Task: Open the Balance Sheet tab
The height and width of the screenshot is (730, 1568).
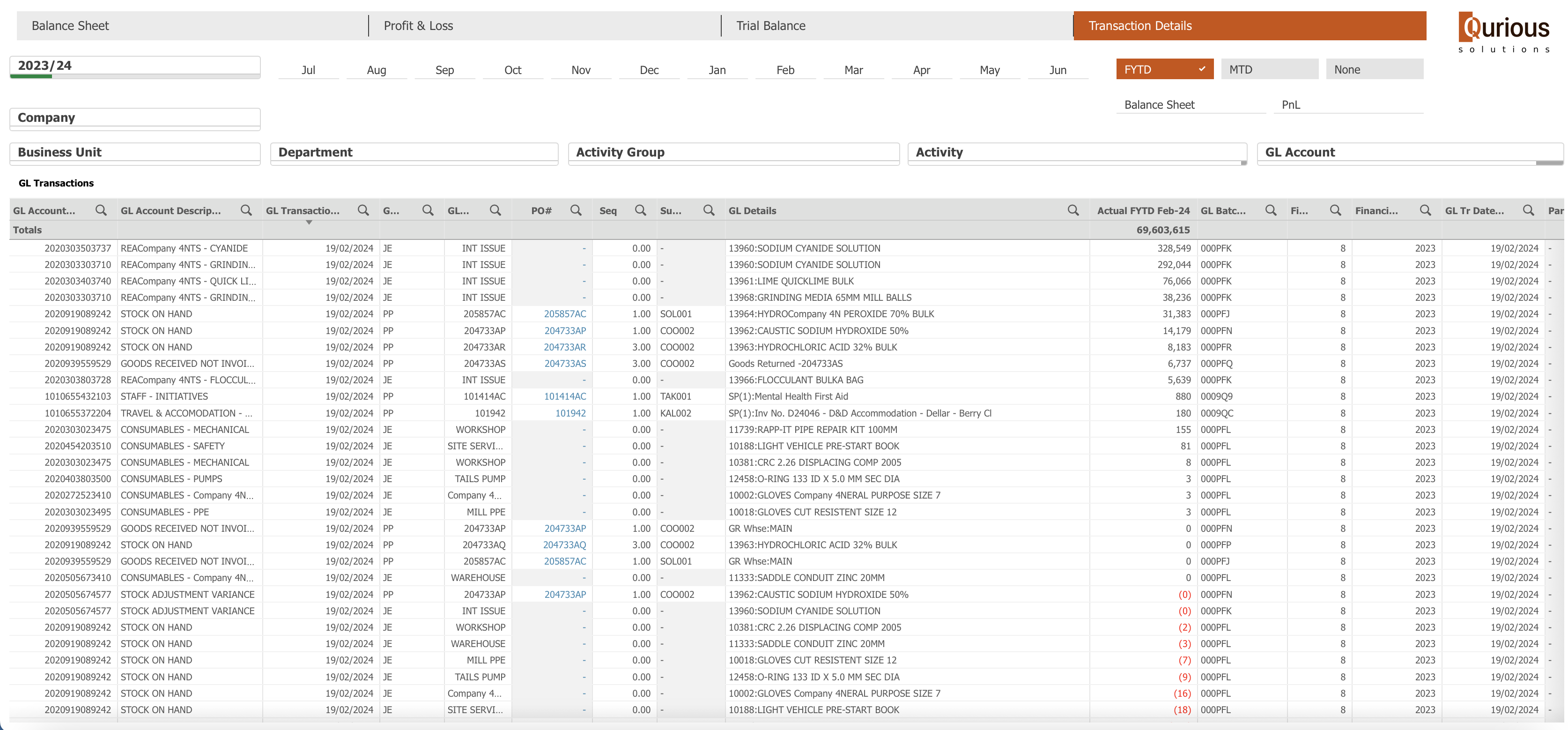Action: pyautogui.click(x=192, y=26)
